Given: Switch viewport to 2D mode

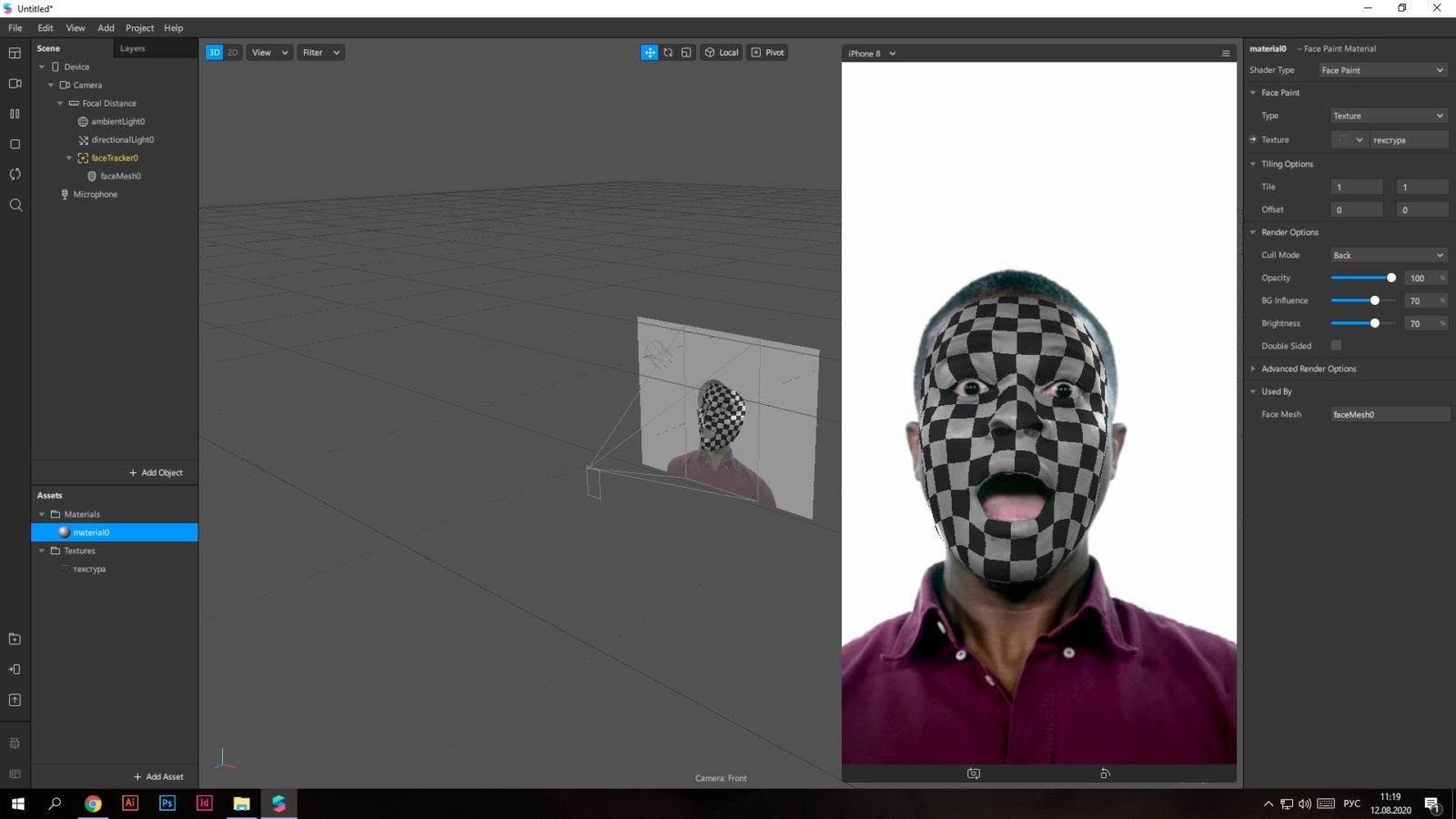Looking at the screenshot, I should pyautogui.click(x=233, y=53).
